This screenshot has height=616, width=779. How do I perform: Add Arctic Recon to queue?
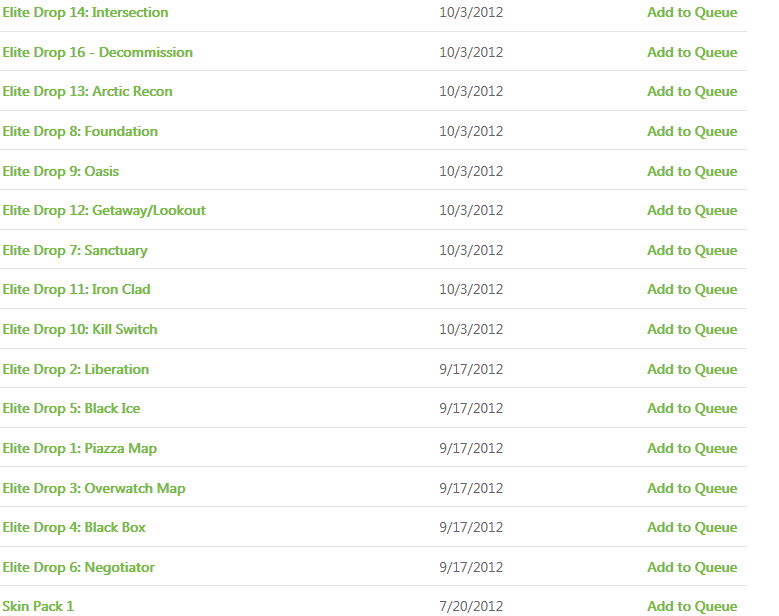(692, 91)
